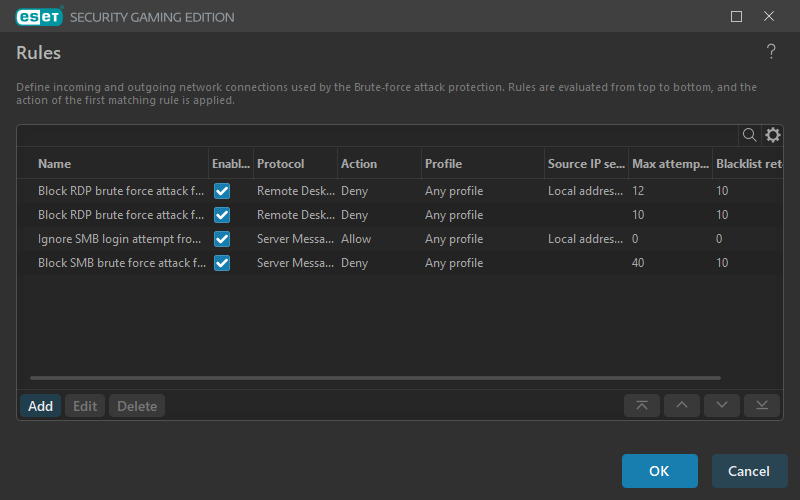Sort by the Action column header

coord(359,164)
